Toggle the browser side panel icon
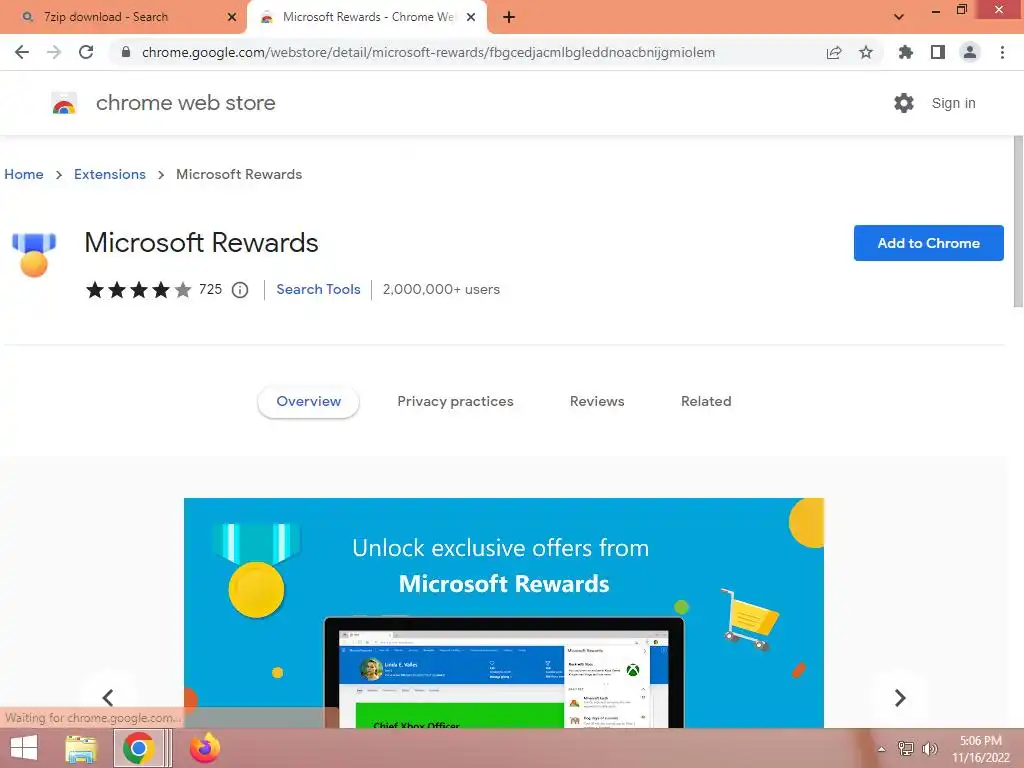 coord(938,52)
